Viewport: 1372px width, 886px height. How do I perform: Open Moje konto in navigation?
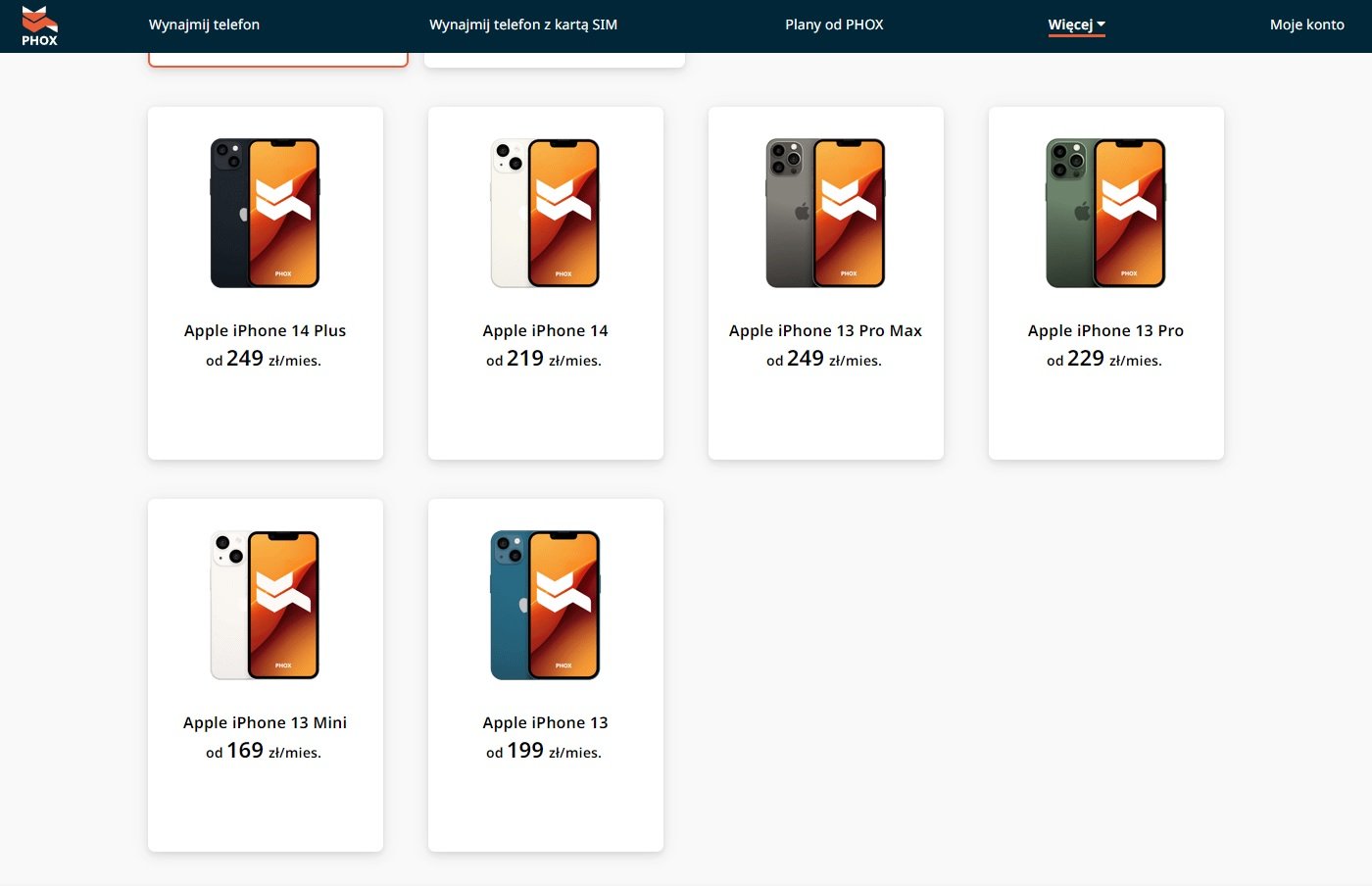[1307, 25]
